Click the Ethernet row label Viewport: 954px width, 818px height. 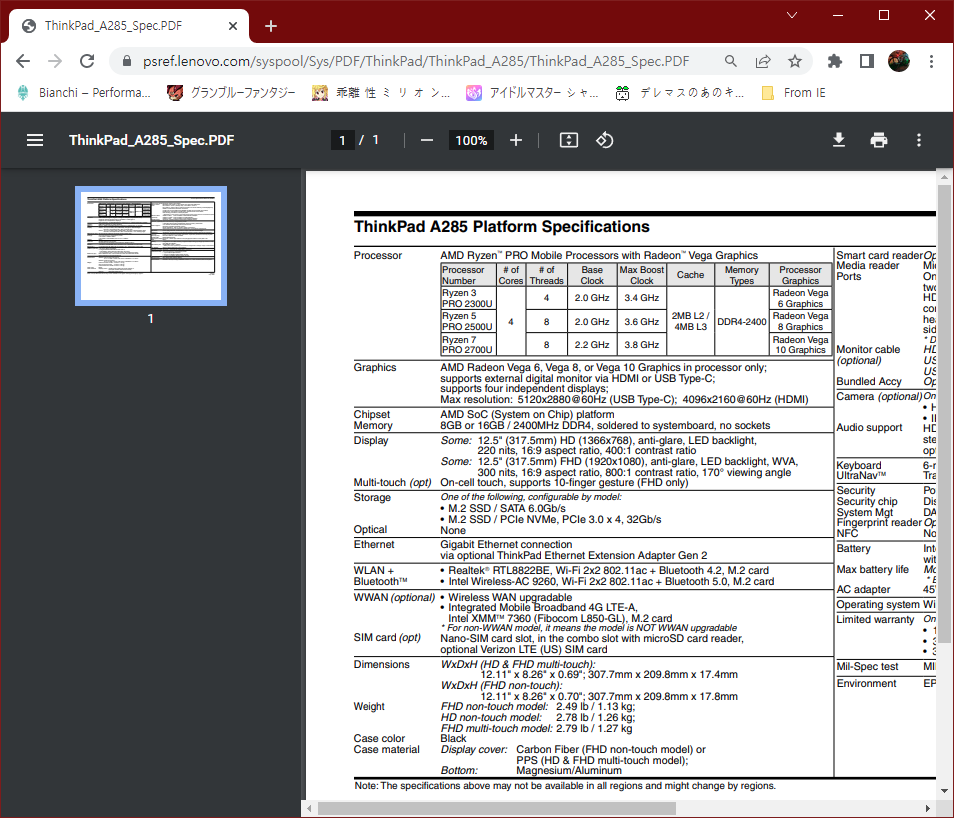coord(374,545)
